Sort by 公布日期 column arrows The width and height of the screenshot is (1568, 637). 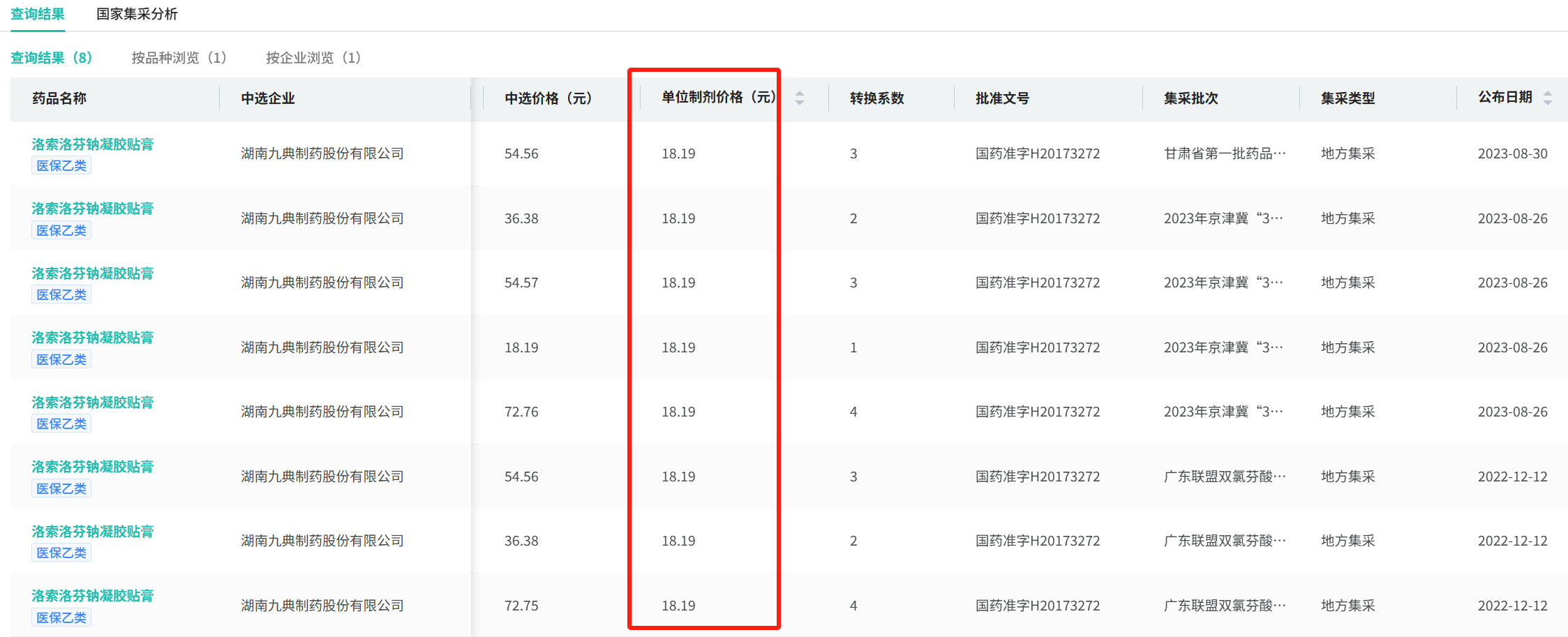coord(1548,98)
